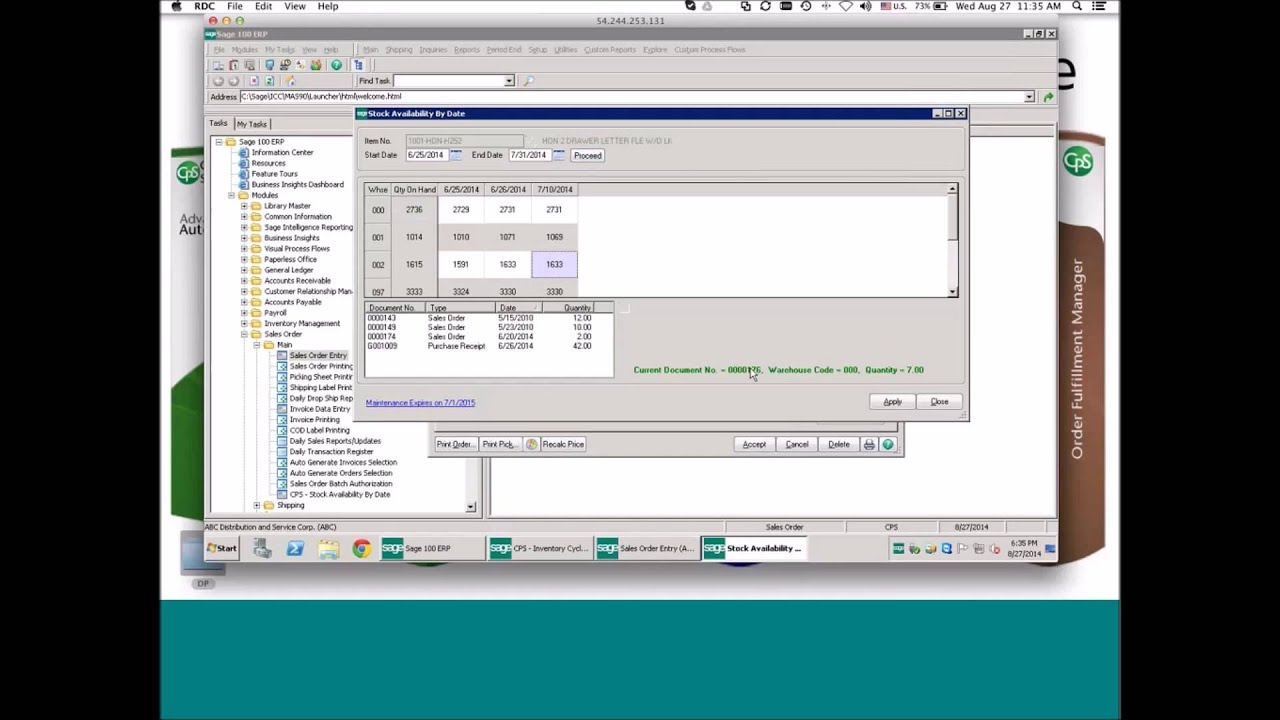Click the Mac volume icon in menu bar
The width and height of the screenshot is (1280, 720).
click(866, 6)
